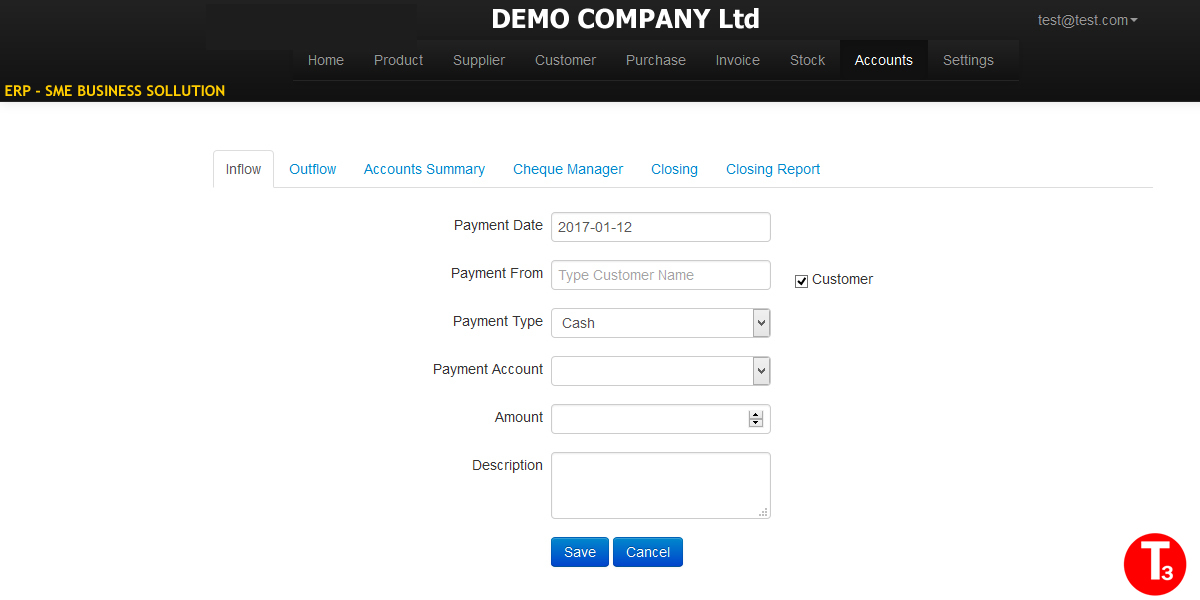The height and width of the screenshot is (600, 1200).
Task: Switch to the Outflow tab
Action: click(x=313, y=169)
